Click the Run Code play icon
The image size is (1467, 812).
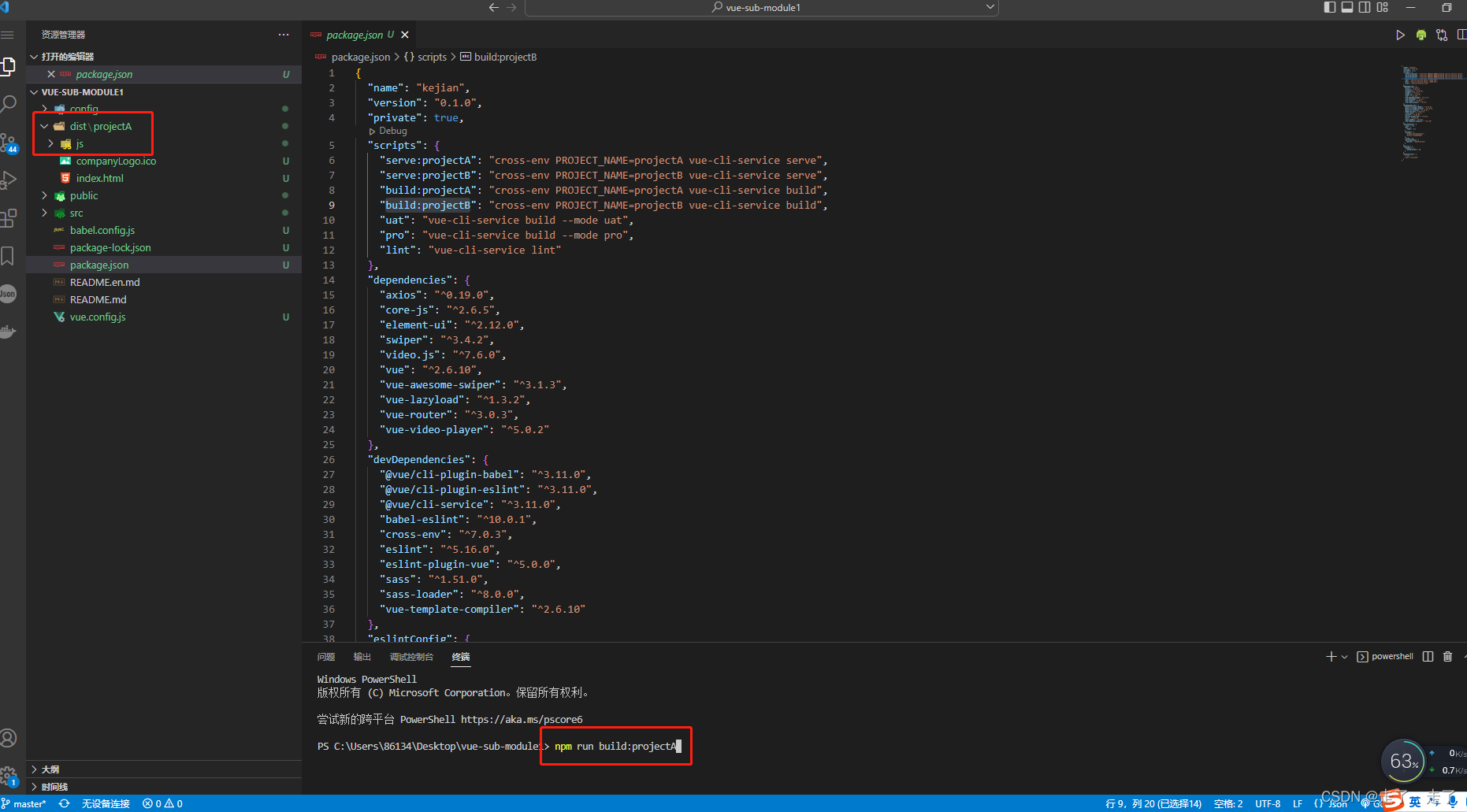(x=1400, y=35)
